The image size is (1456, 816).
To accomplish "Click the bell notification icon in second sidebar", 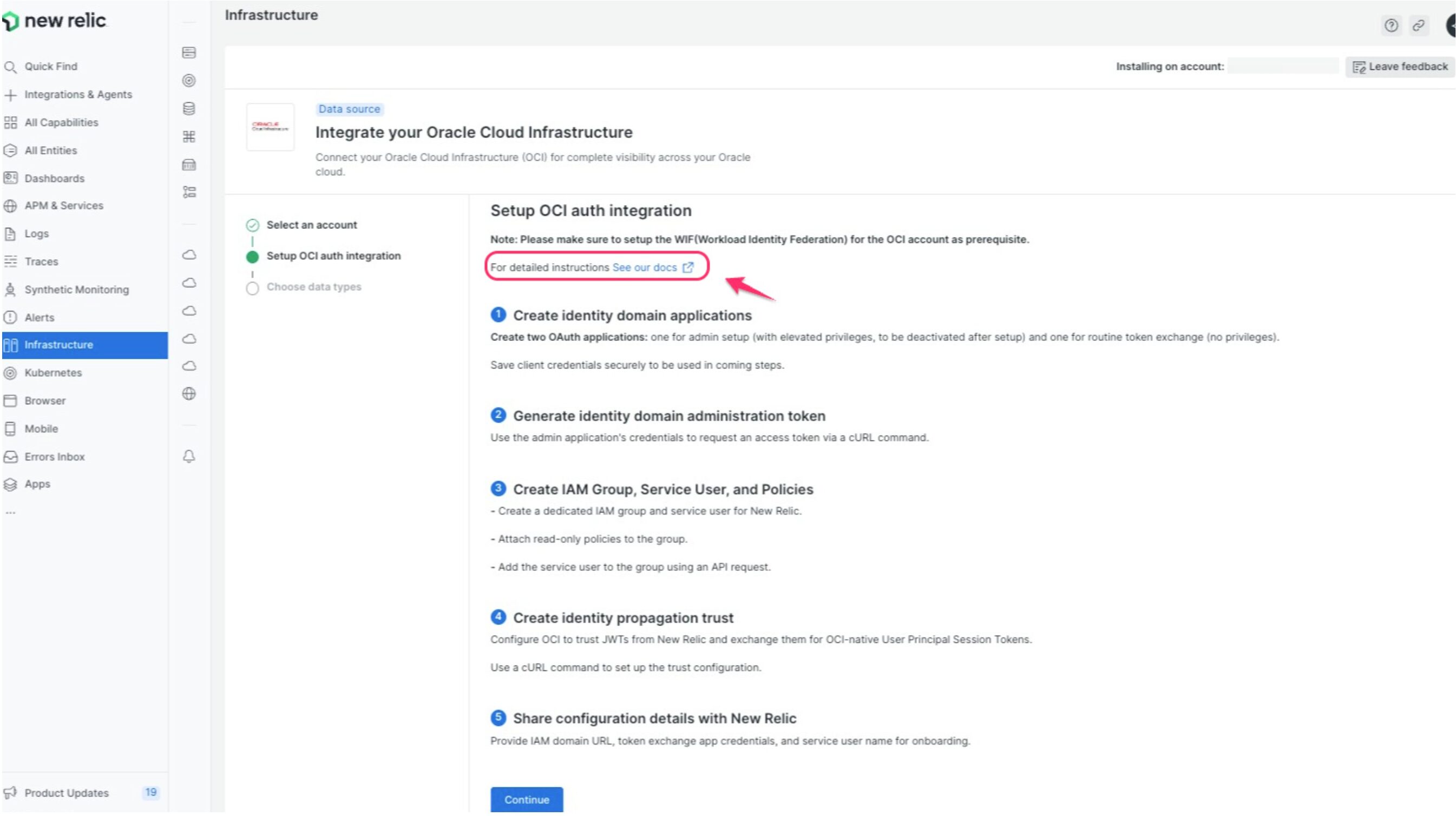I will point(189,456).
